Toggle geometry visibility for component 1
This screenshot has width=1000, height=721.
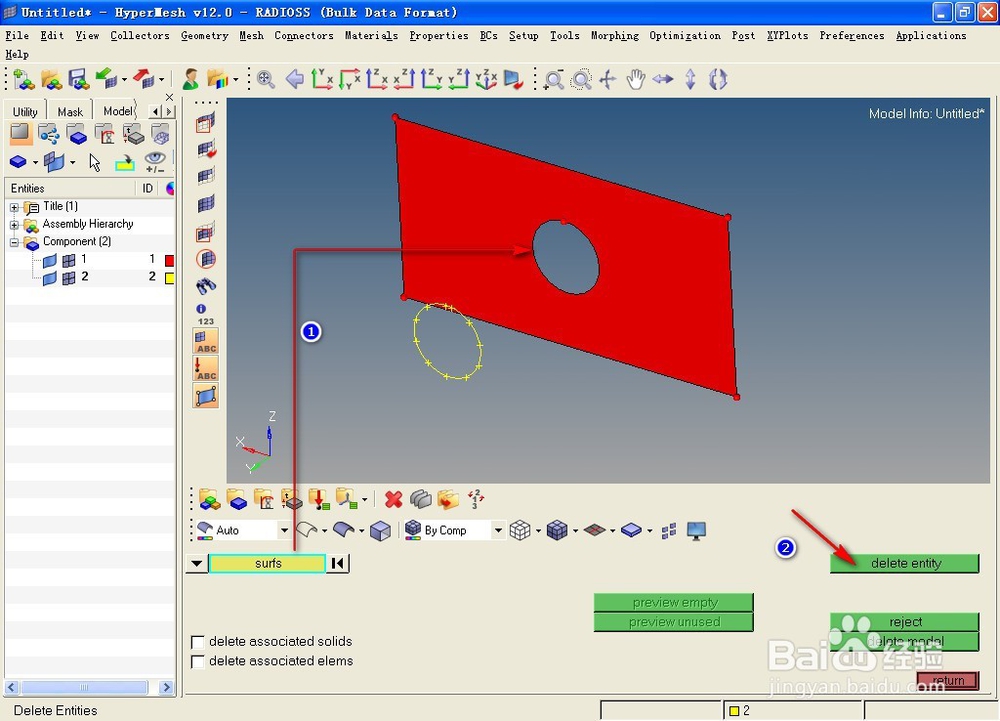click(x=50, y=259)
